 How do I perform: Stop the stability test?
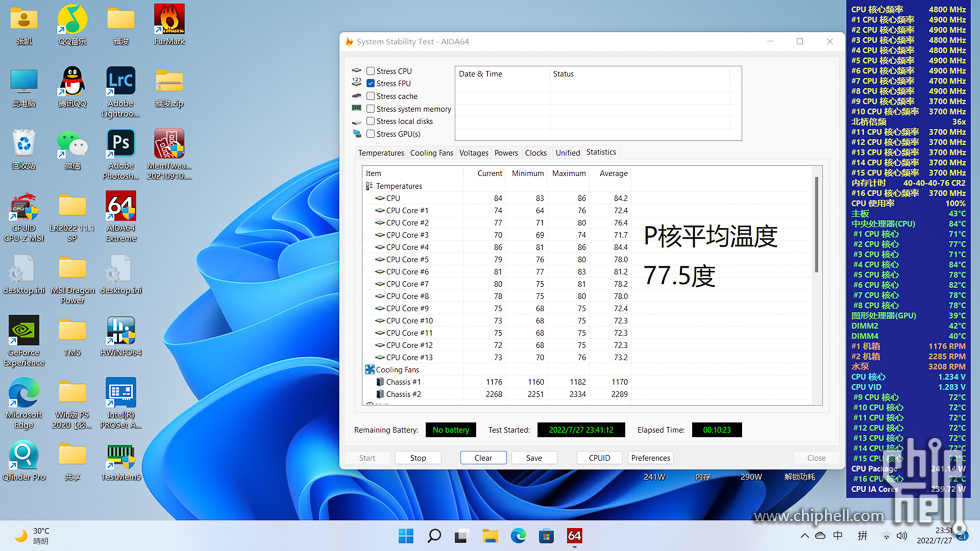(x=418, y=458)
